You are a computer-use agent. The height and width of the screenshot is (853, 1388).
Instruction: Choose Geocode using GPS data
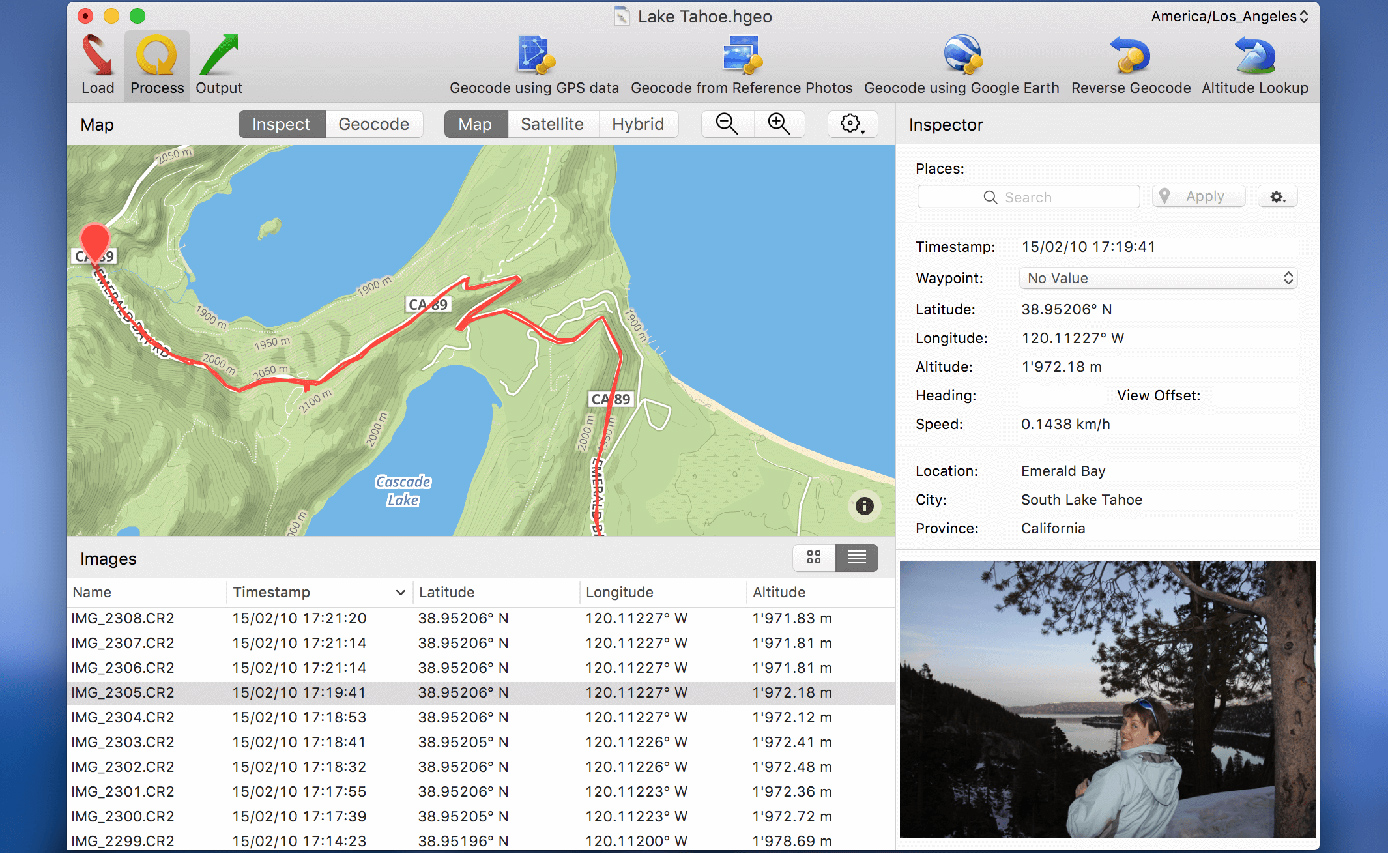point(534,65)
